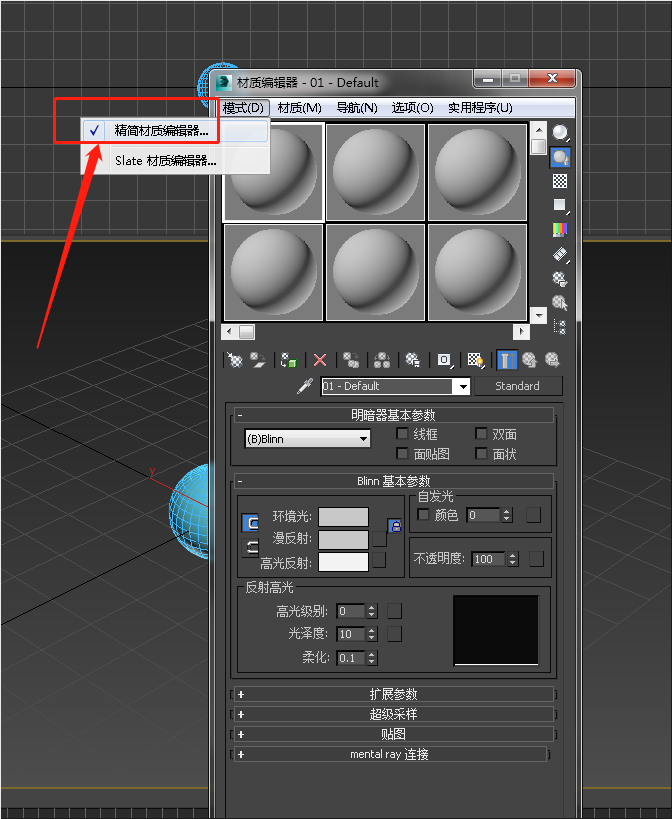Expand the mental ray 连接 rollout

pyautogui.click(x=391, y=754)
